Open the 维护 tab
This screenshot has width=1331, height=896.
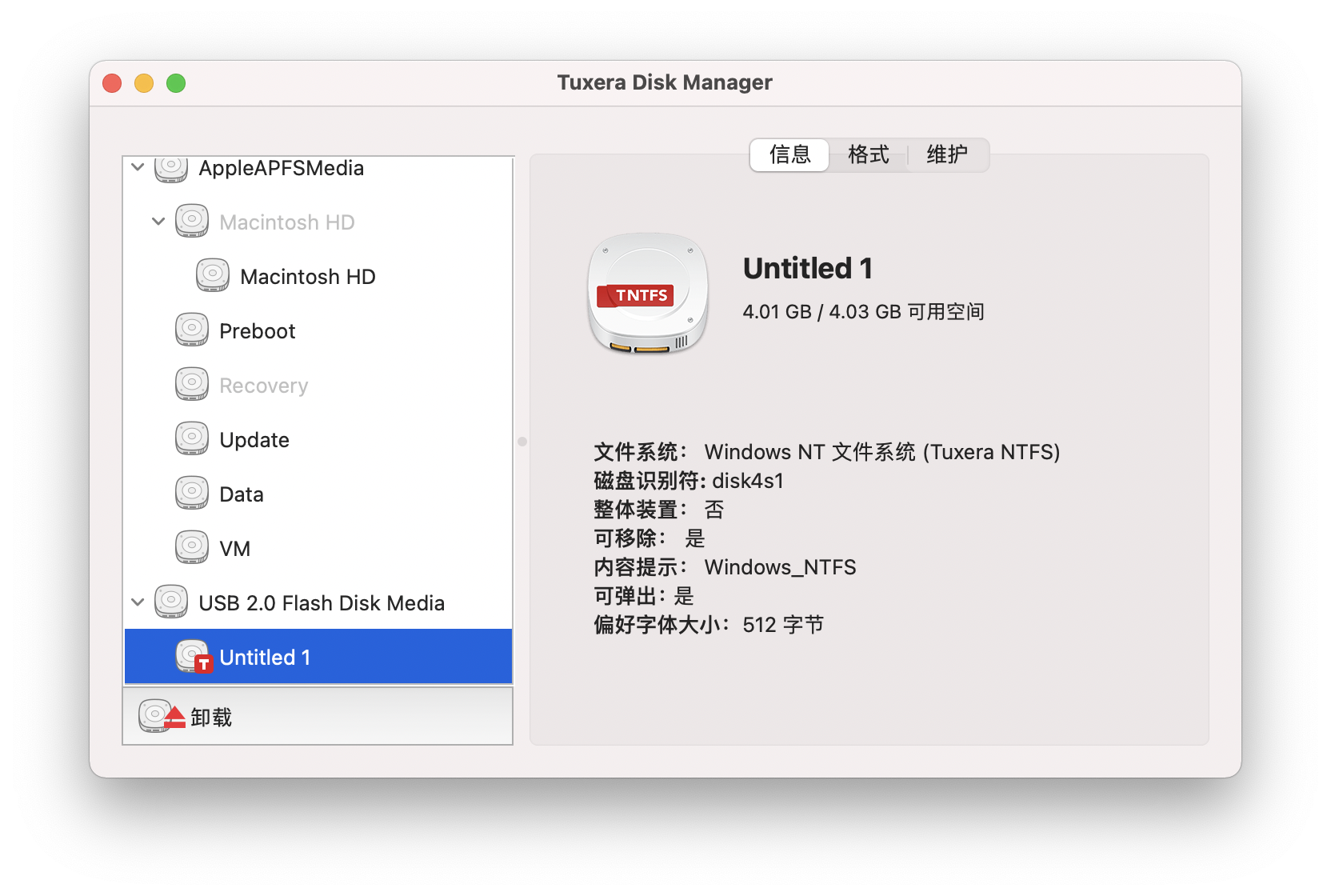coord(946,154)
